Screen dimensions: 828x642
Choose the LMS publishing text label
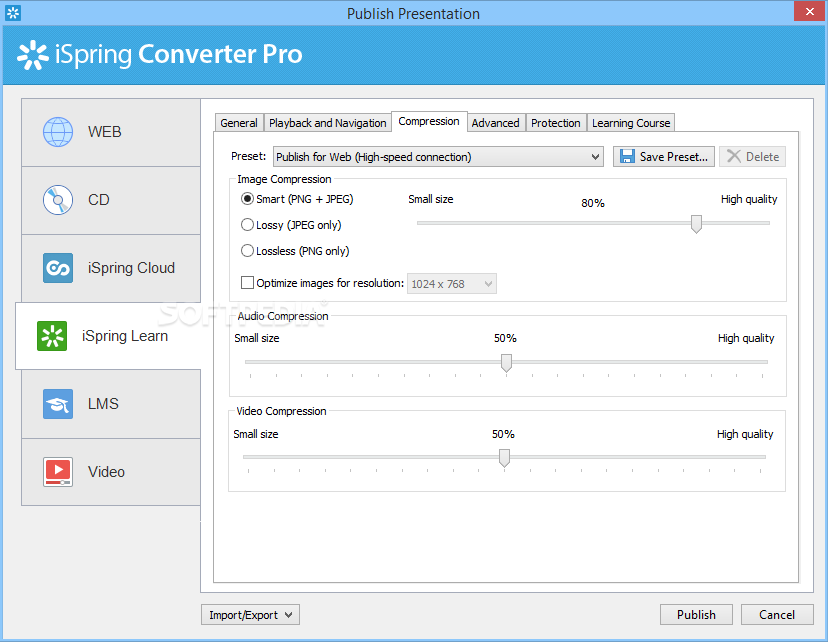tap(103, 404)
